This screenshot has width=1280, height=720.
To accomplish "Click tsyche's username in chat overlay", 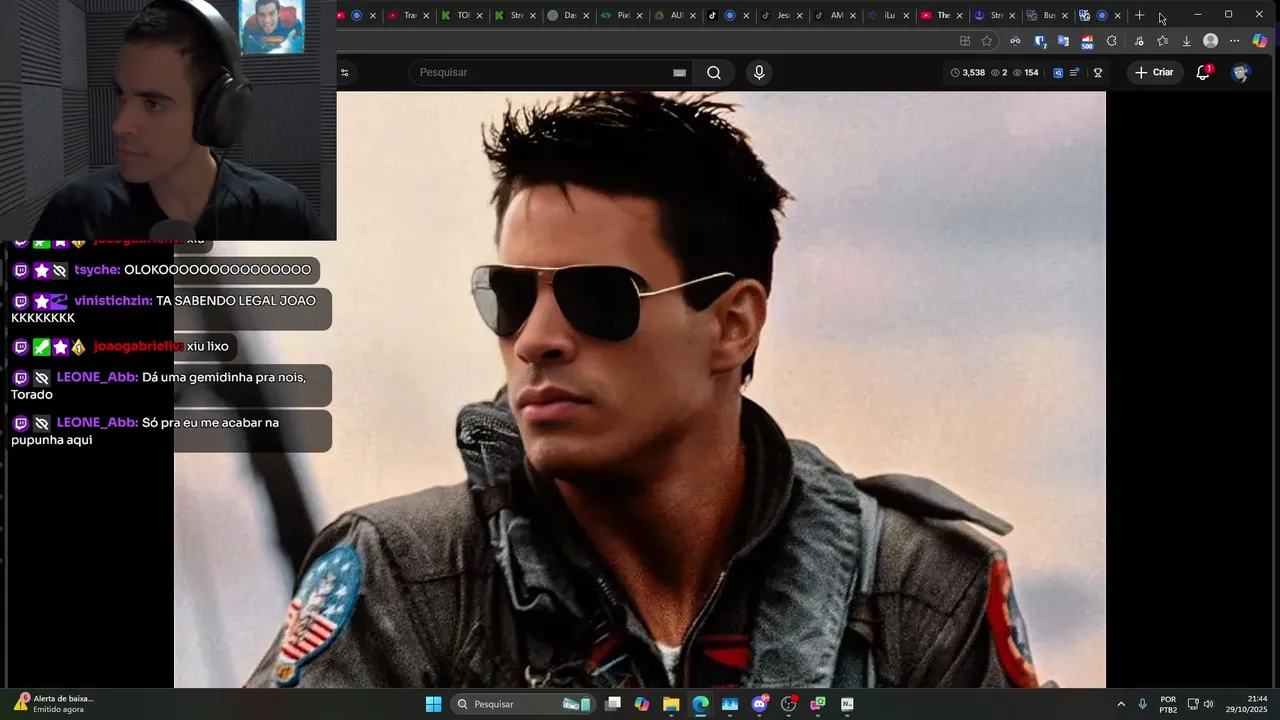I will [x=97, y=270].
